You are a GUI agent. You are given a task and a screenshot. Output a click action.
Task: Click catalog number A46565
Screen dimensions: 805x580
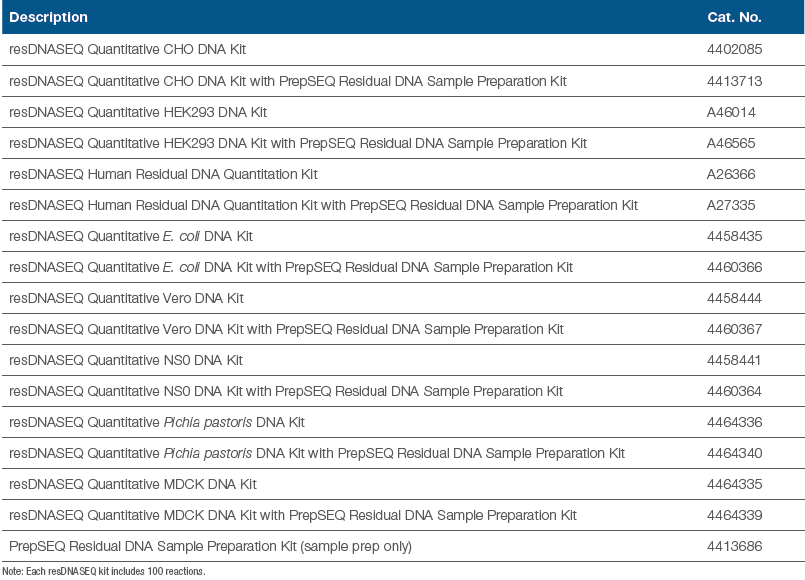click(x=731, y=143)
